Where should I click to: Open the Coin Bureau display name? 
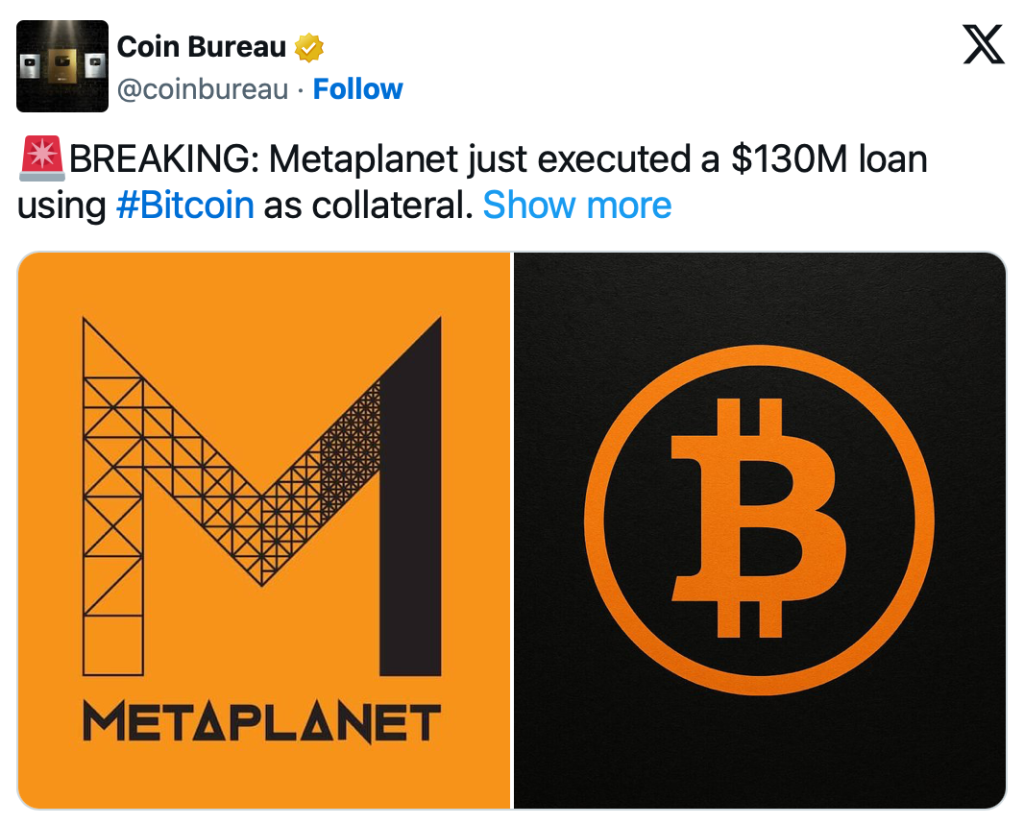coord(201,46)
